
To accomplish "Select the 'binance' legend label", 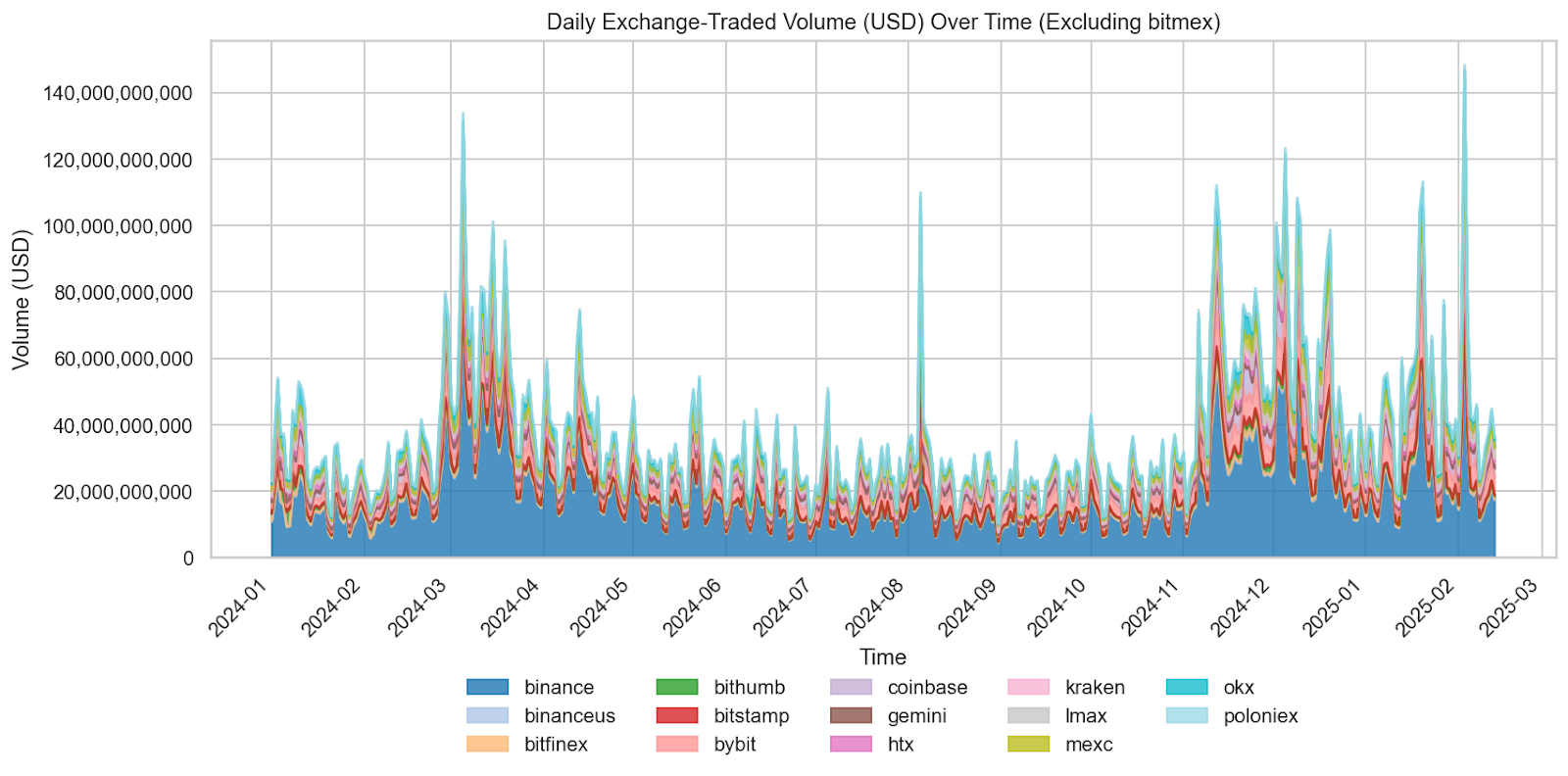I will click(x=559, y=688).
